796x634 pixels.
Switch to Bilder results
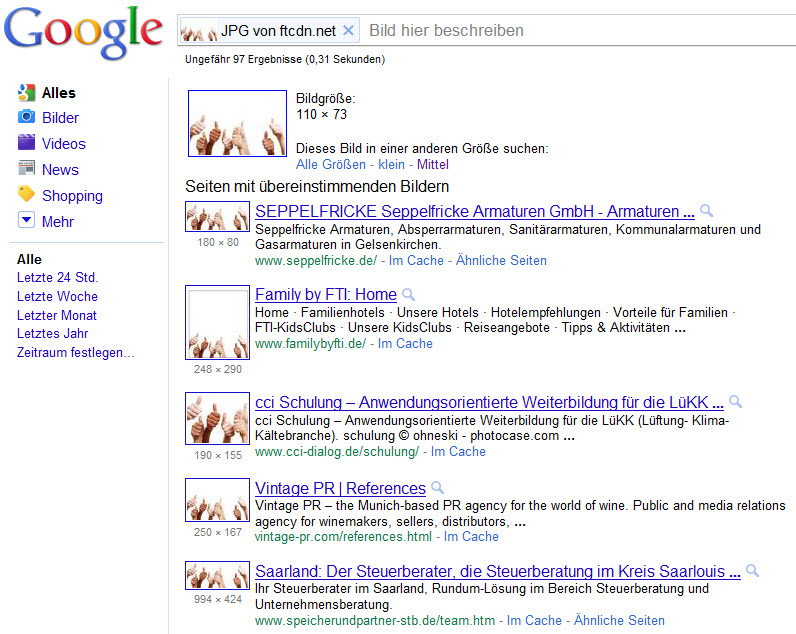click(60, 118)
